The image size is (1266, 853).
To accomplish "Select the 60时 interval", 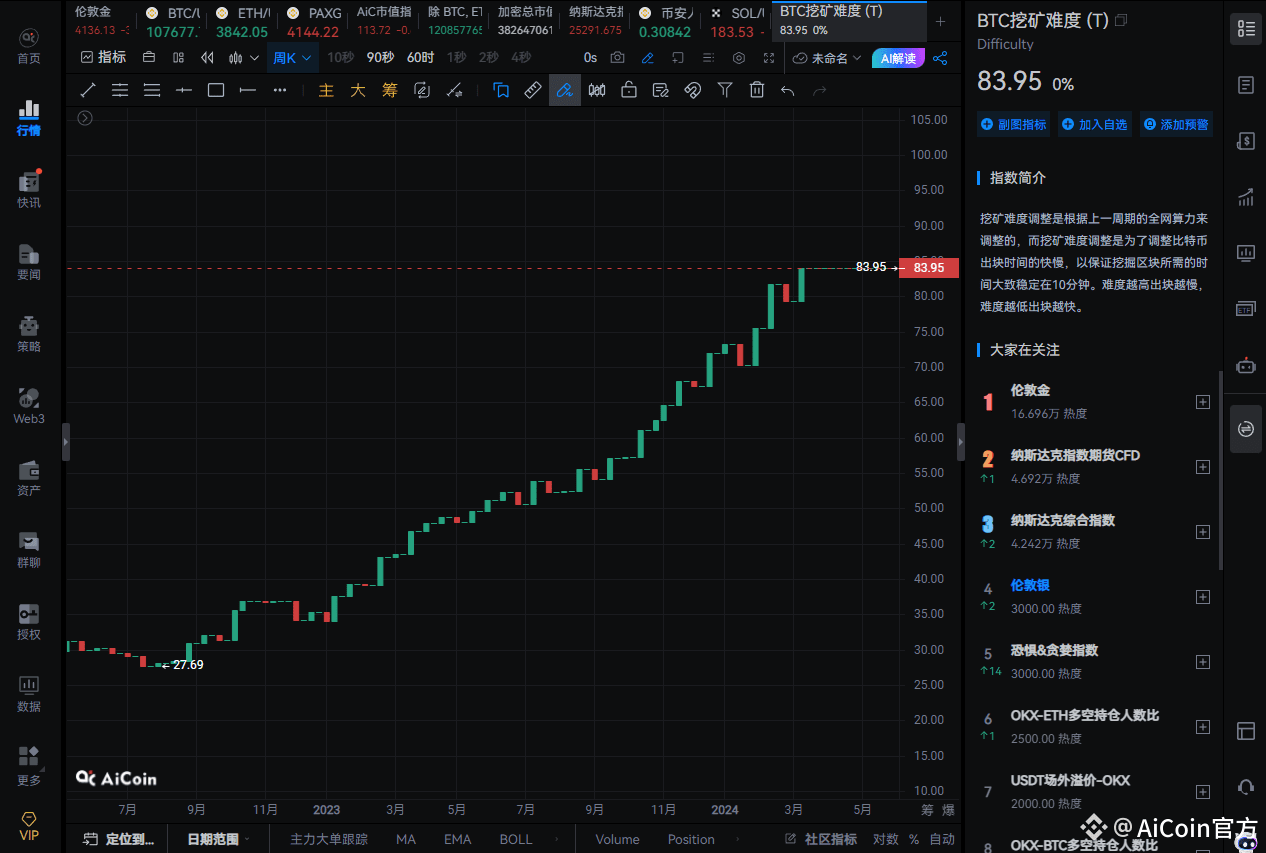I will click(420, 58).
